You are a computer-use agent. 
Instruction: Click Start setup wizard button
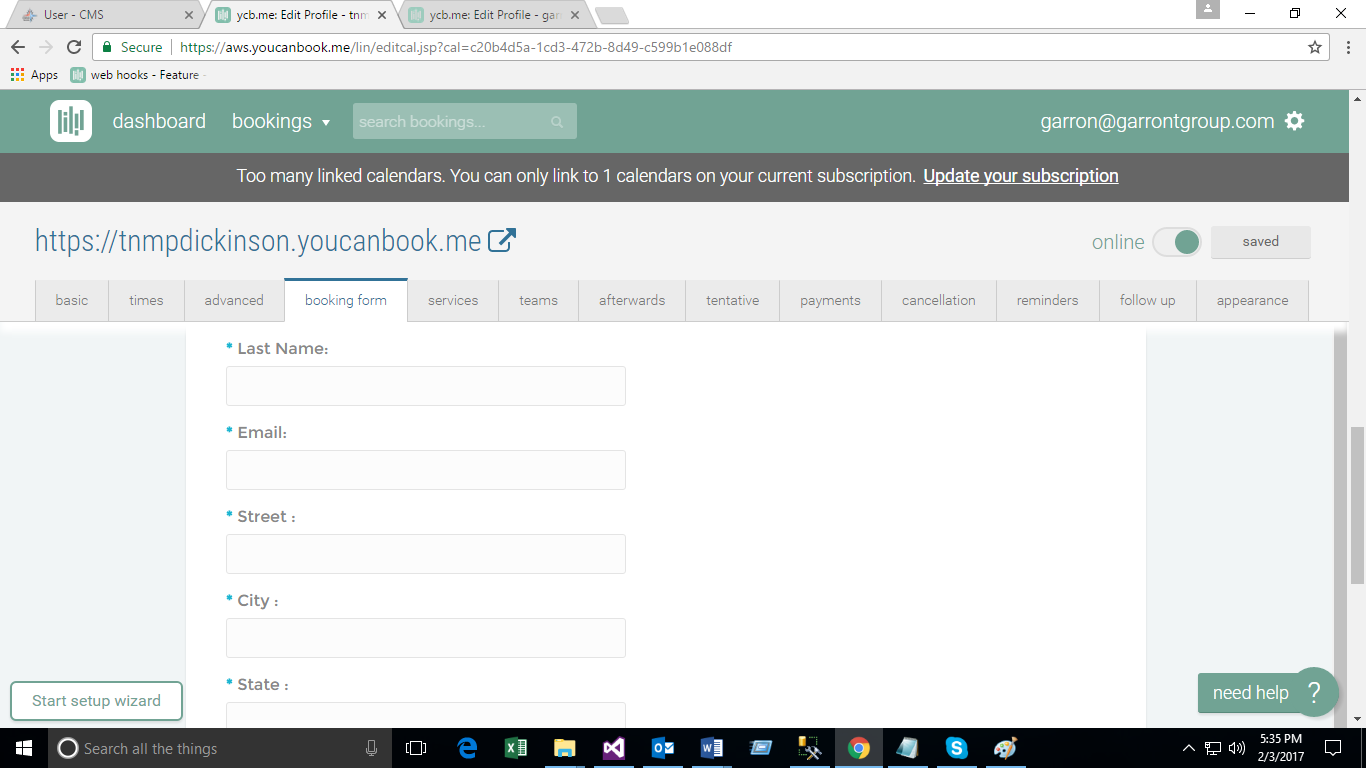[x=96, y=701]
